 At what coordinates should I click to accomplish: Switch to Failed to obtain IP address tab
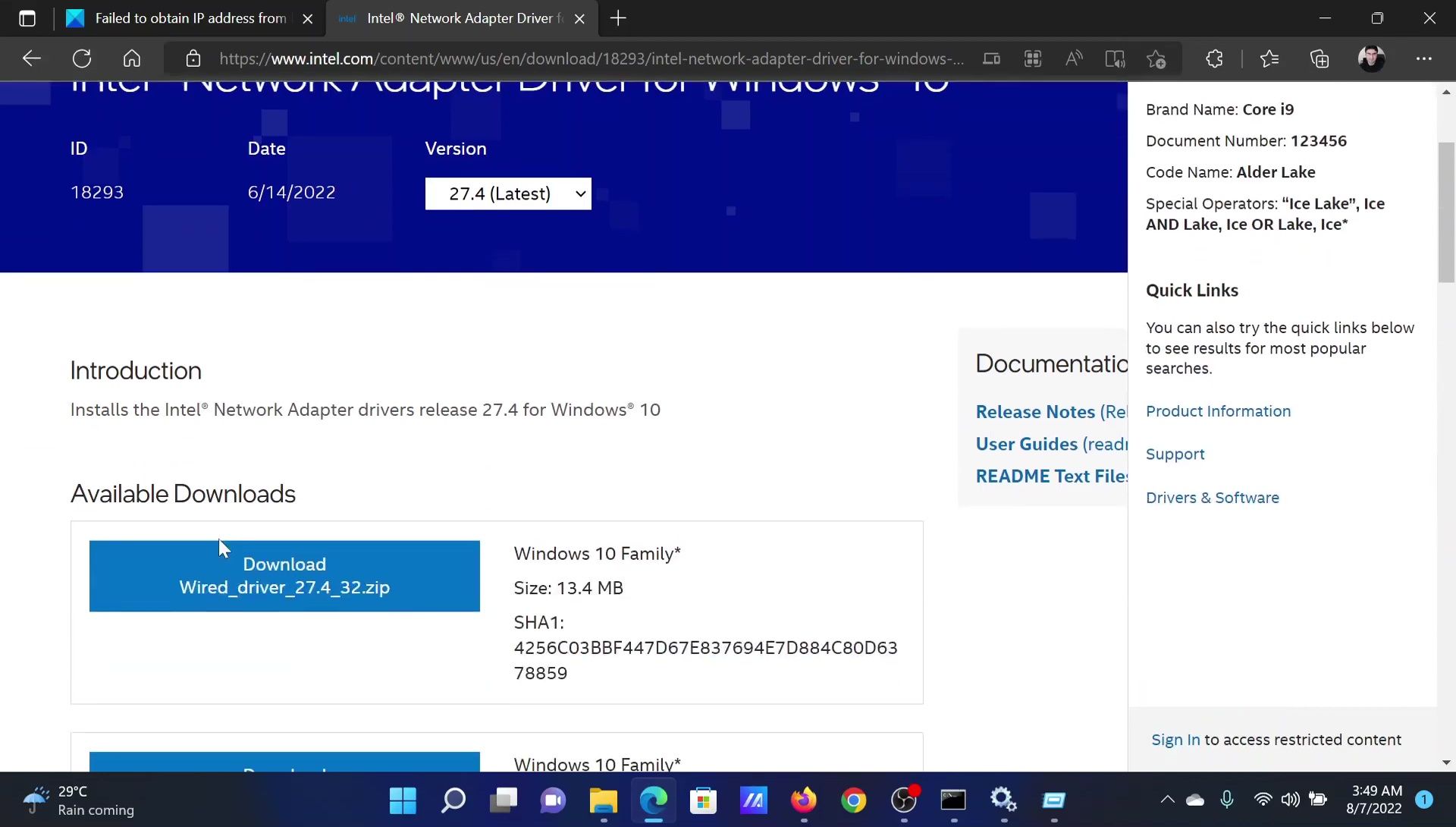[190, 18]
